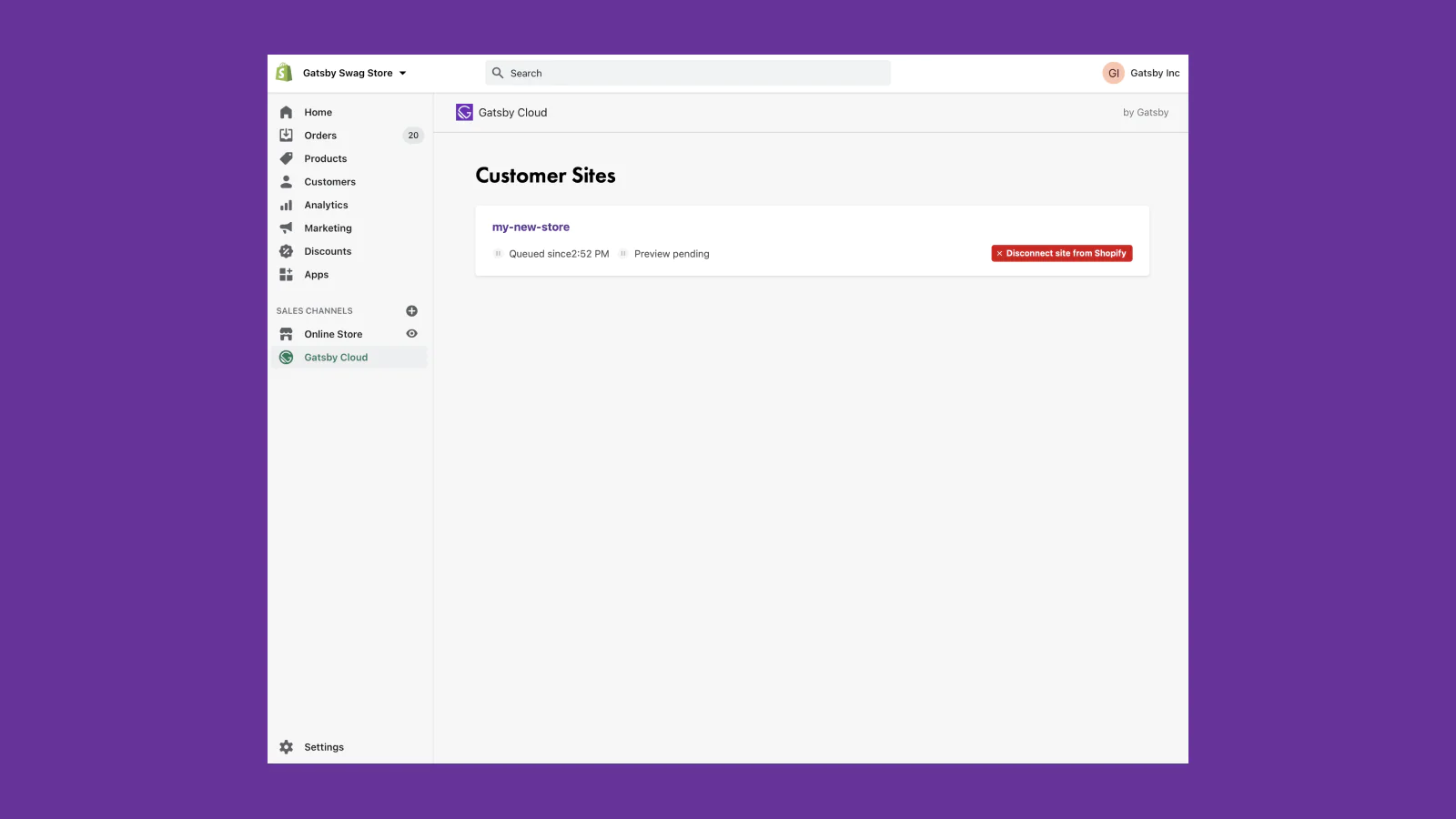The image size is (1456, 819).
Task: Open the my-new-store site link
Action: click(x=531, y=227)
